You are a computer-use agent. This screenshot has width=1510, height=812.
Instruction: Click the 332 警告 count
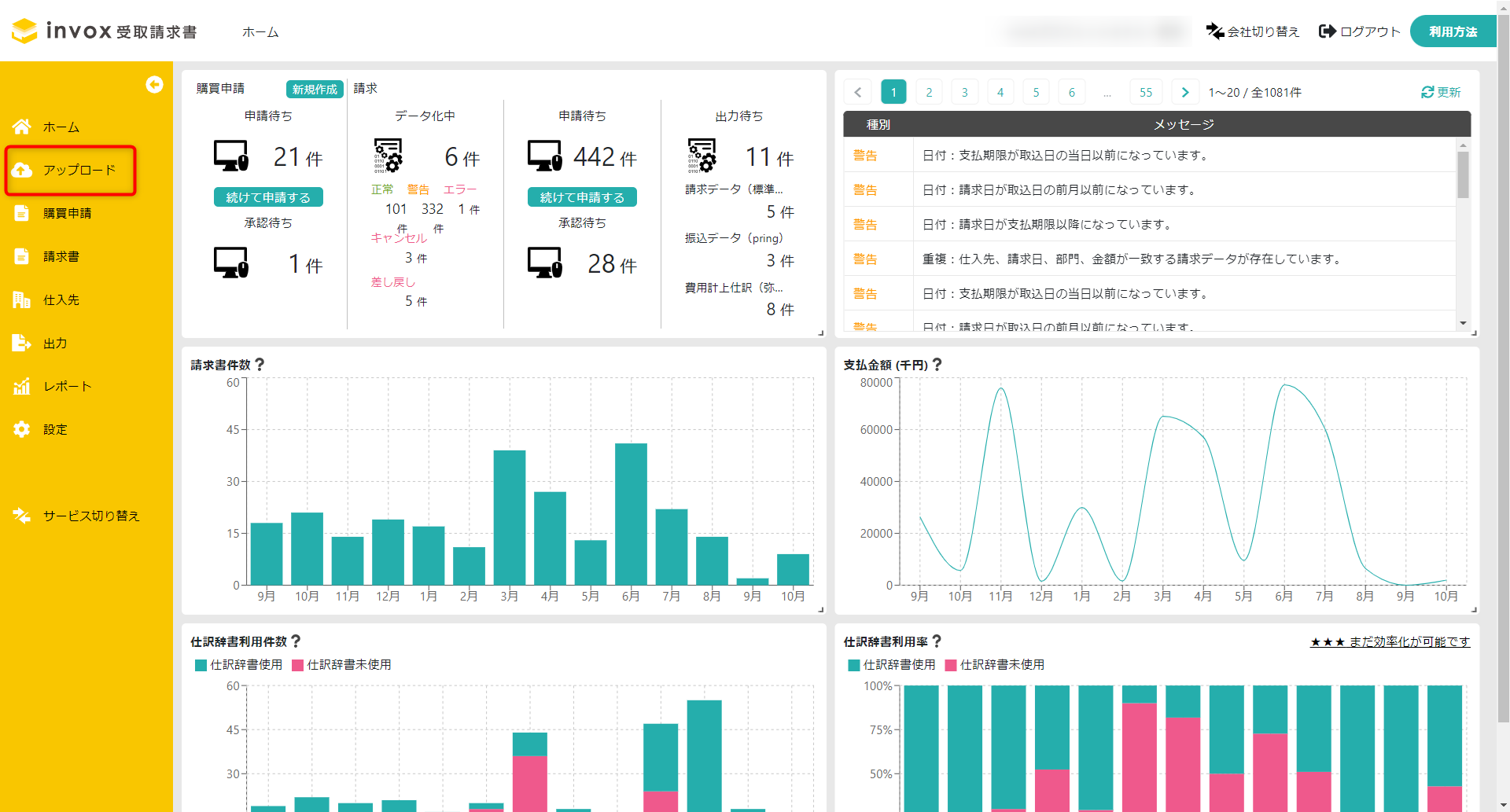pyautogui.click(x=433, y=209)
